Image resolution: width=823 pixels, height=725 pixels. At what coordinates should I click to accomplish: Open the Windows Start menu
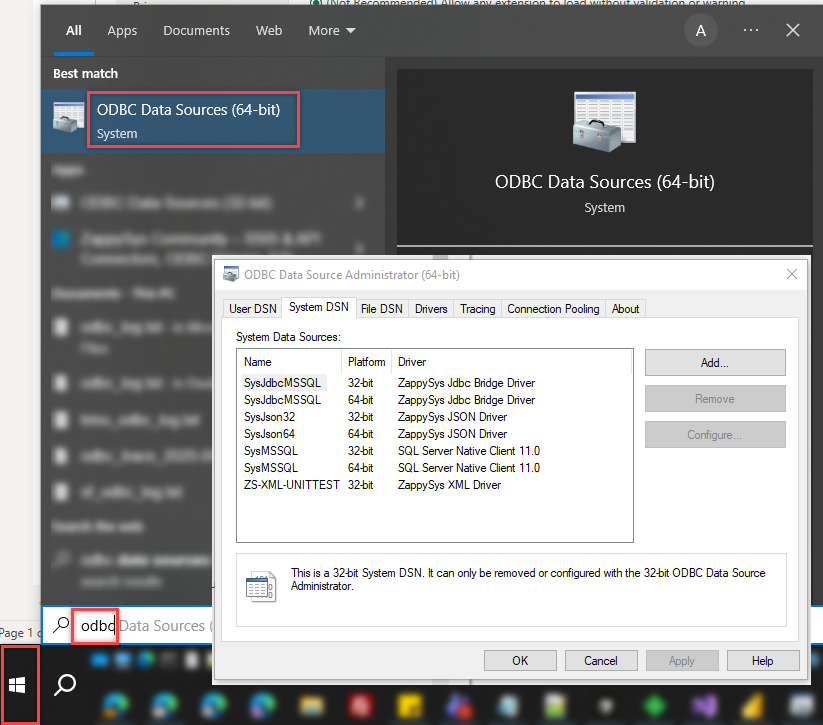coord(18,684)
